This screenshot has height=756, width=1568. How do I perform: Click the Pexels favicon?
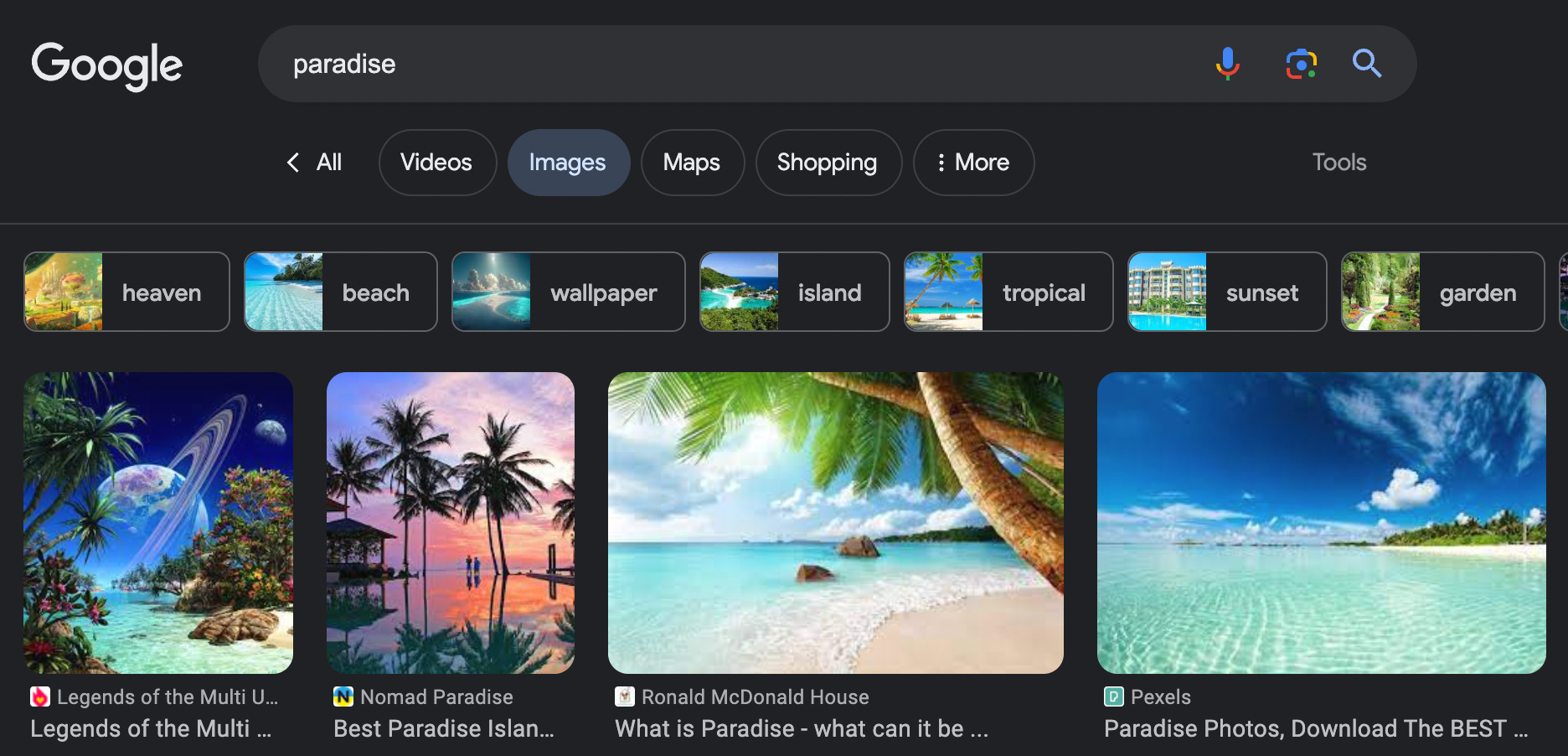click(1114, 696)
